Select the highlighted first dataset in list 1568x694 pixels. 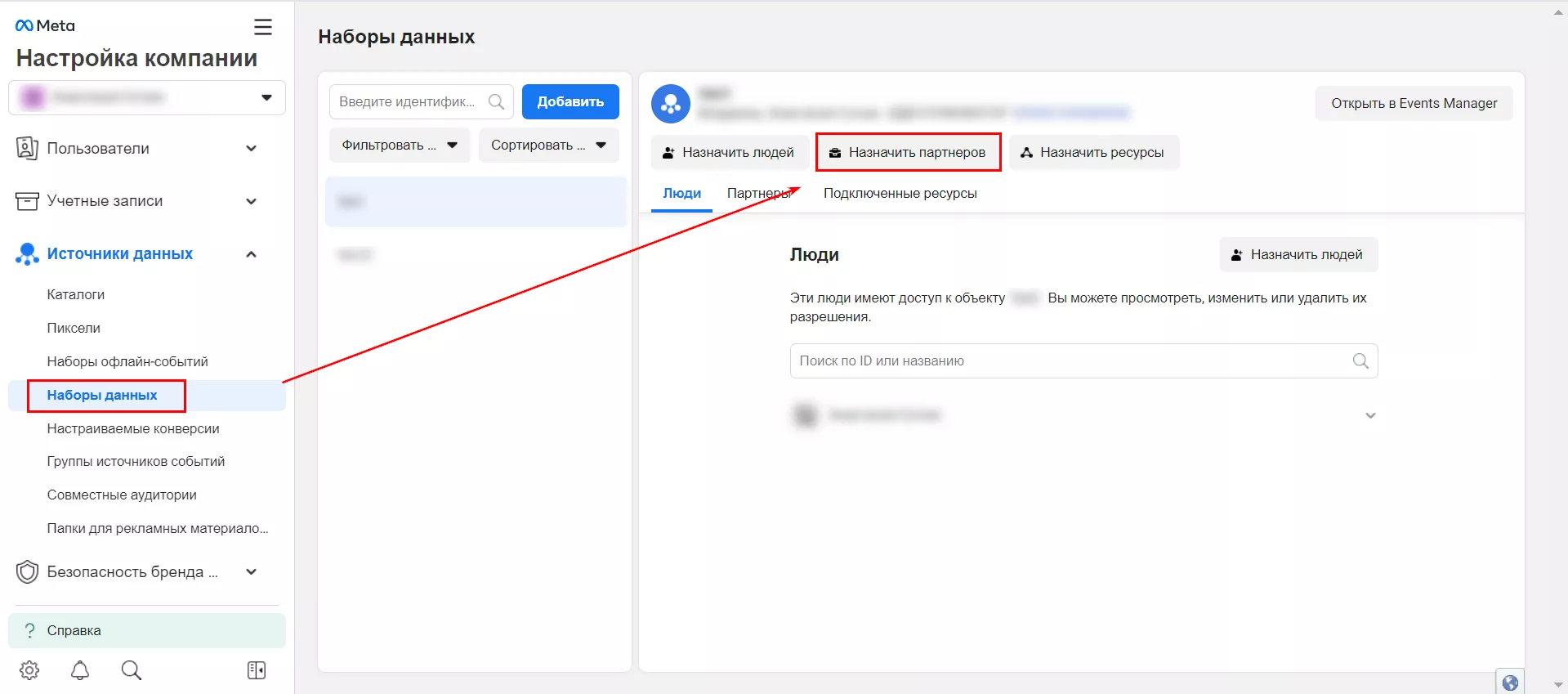(476, 202)
